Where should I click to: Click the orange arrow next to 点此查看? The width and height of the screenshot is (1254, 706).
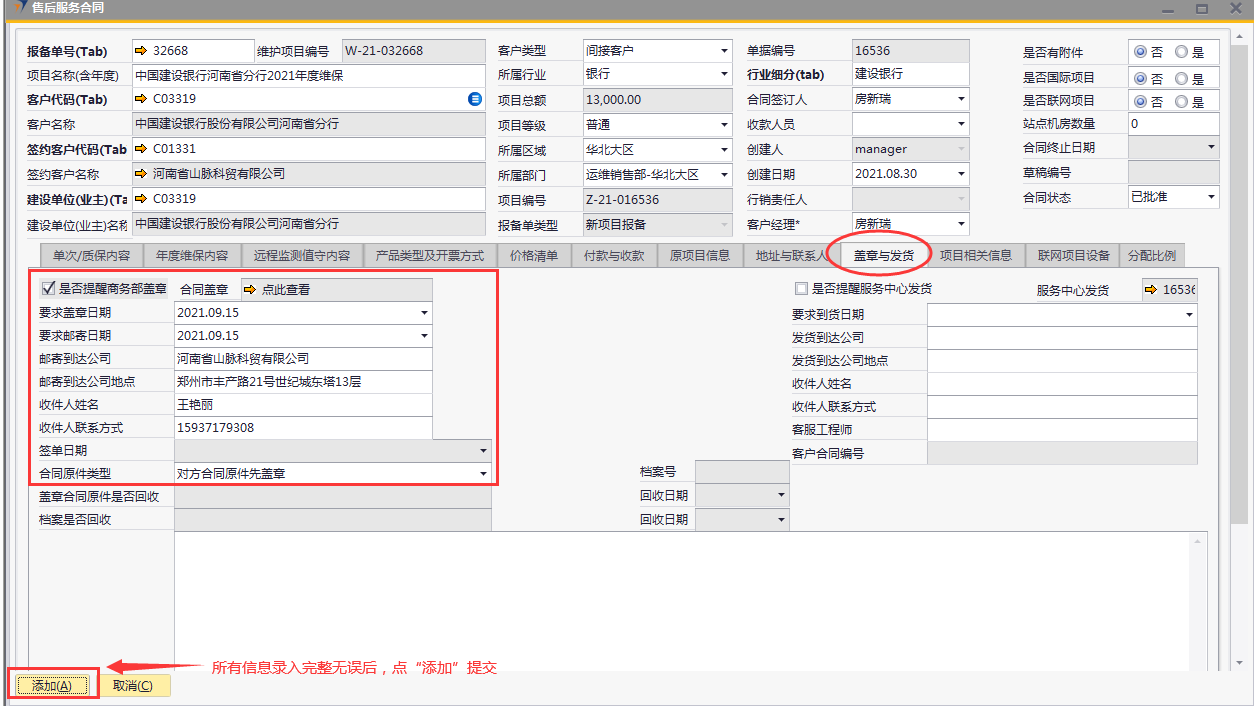(249, 290)
